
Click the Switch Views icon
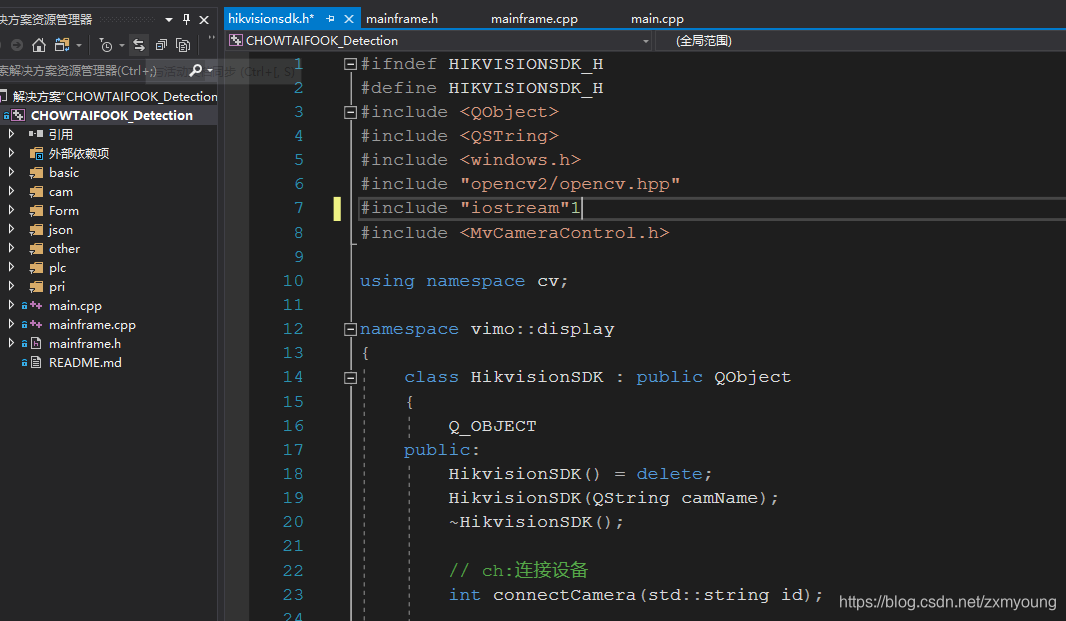click(x=62, y=45)
